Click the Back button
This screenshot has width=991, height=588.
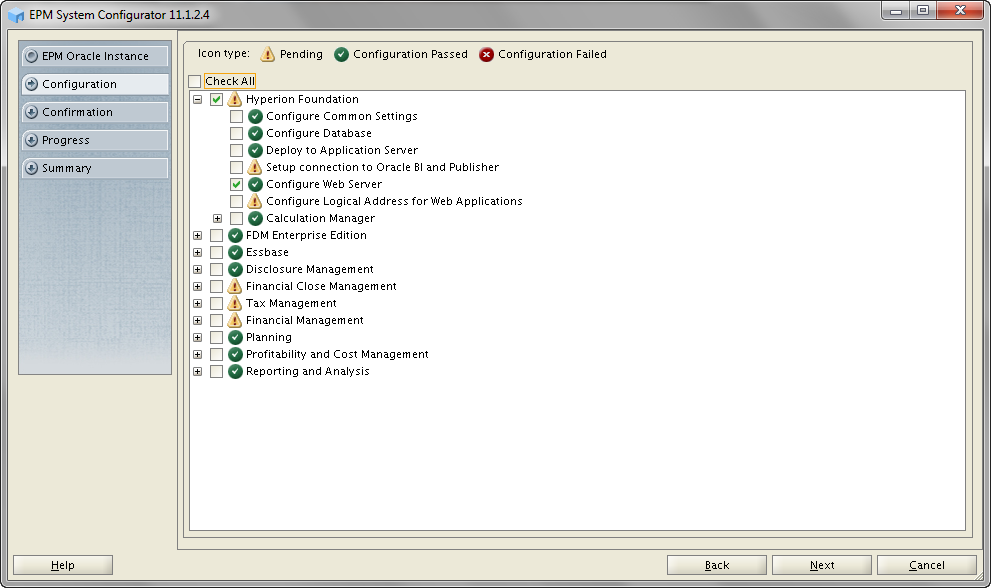click(717, 565)
